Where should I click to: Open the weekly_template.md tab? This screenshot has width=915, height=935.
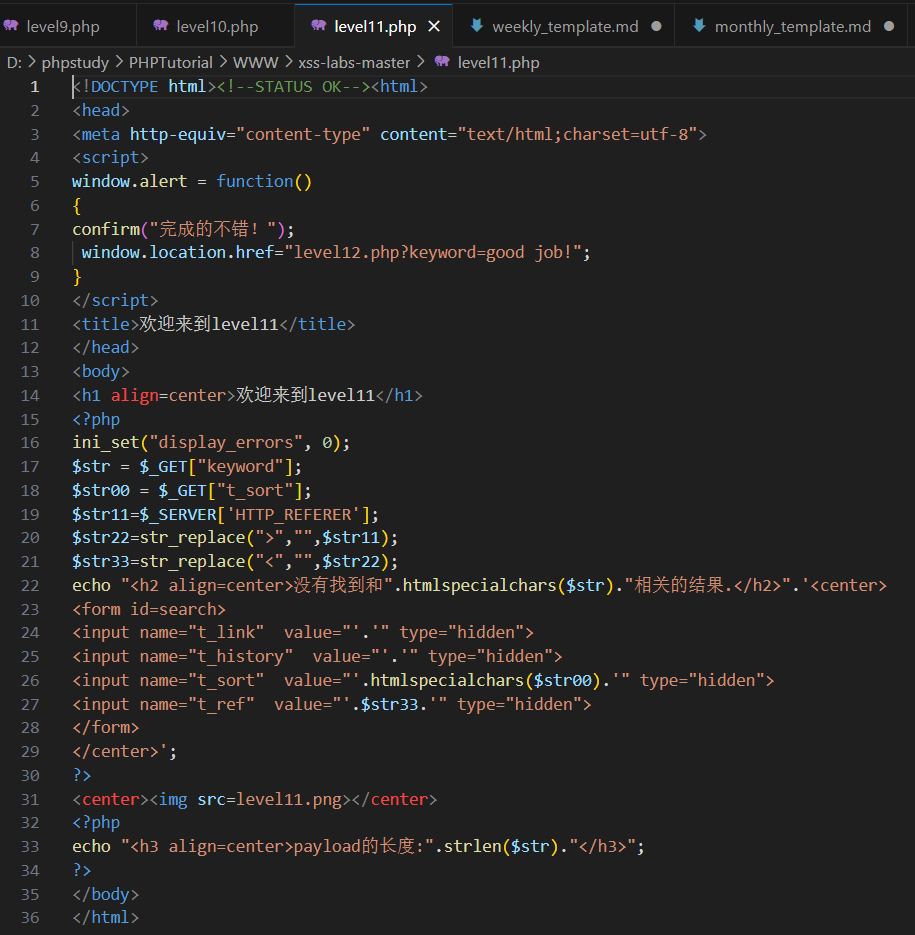coord(565,27)
